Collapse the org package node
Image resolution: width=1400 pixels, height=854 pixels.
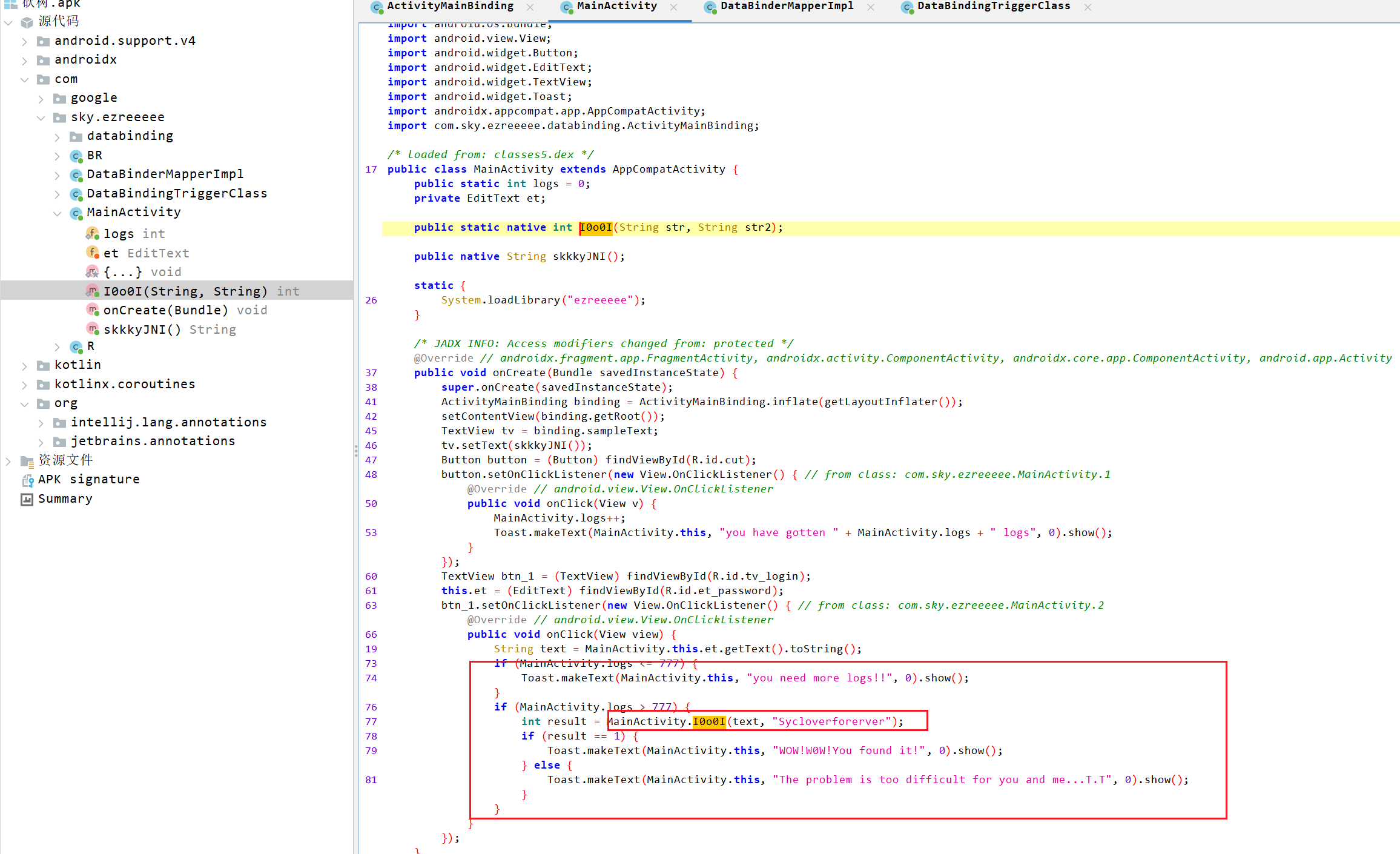24,403
